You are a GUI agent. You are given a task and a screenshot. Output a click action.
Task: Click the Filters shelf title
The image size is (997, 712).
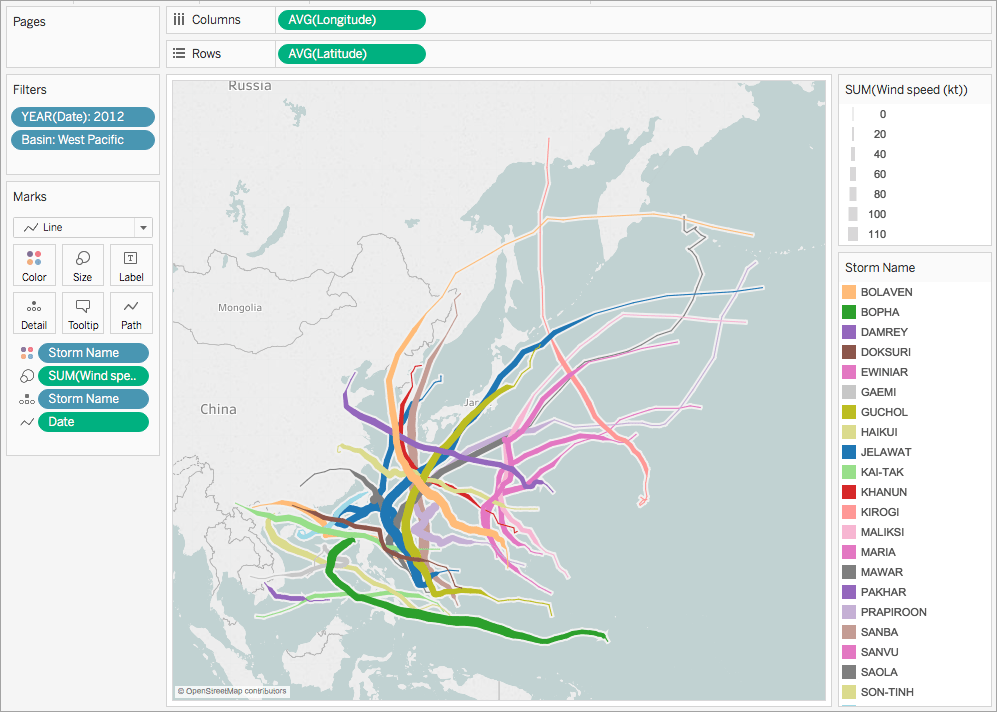tap(30, 90)
